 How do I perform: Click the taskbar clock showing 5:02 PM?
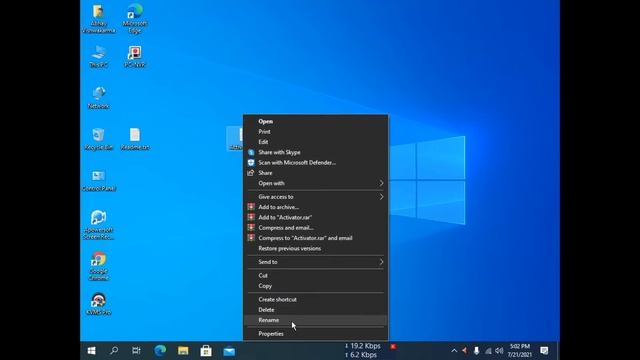pyautogui.click(x=520, y=351)
